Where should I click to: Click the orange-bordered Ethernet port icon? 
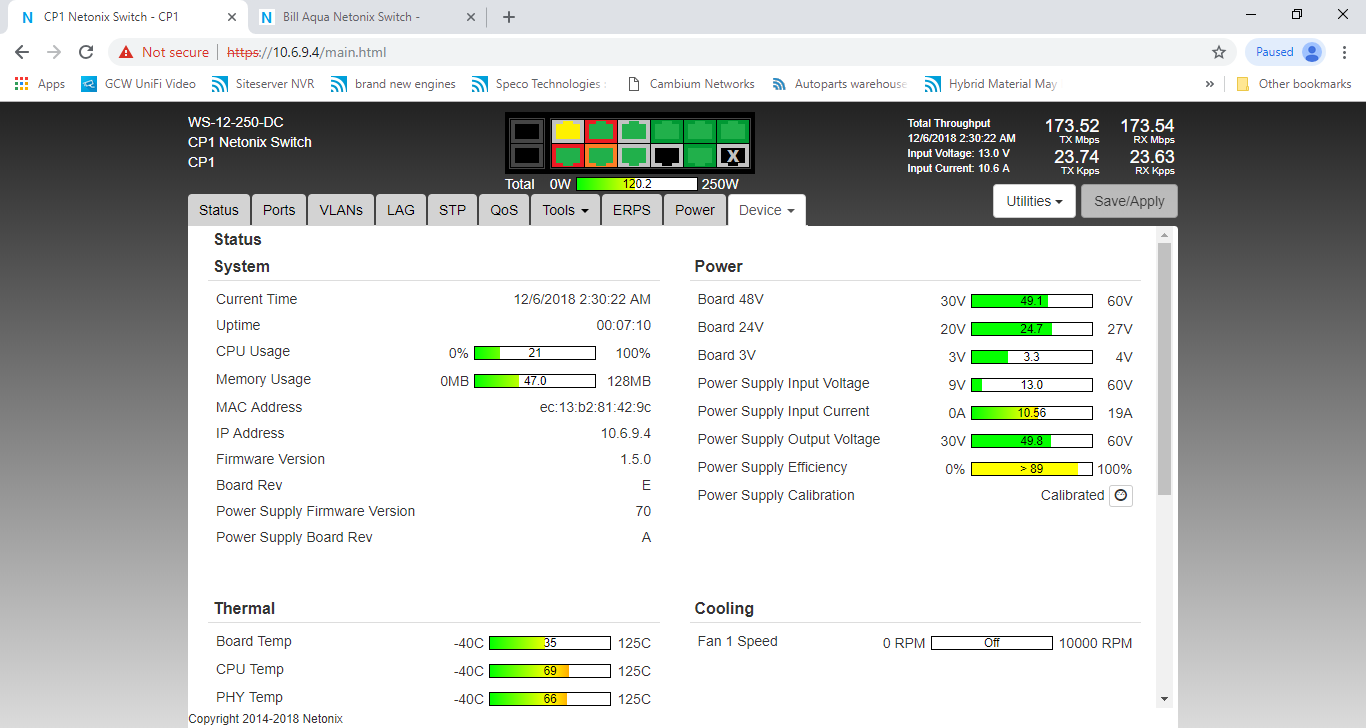600,156
